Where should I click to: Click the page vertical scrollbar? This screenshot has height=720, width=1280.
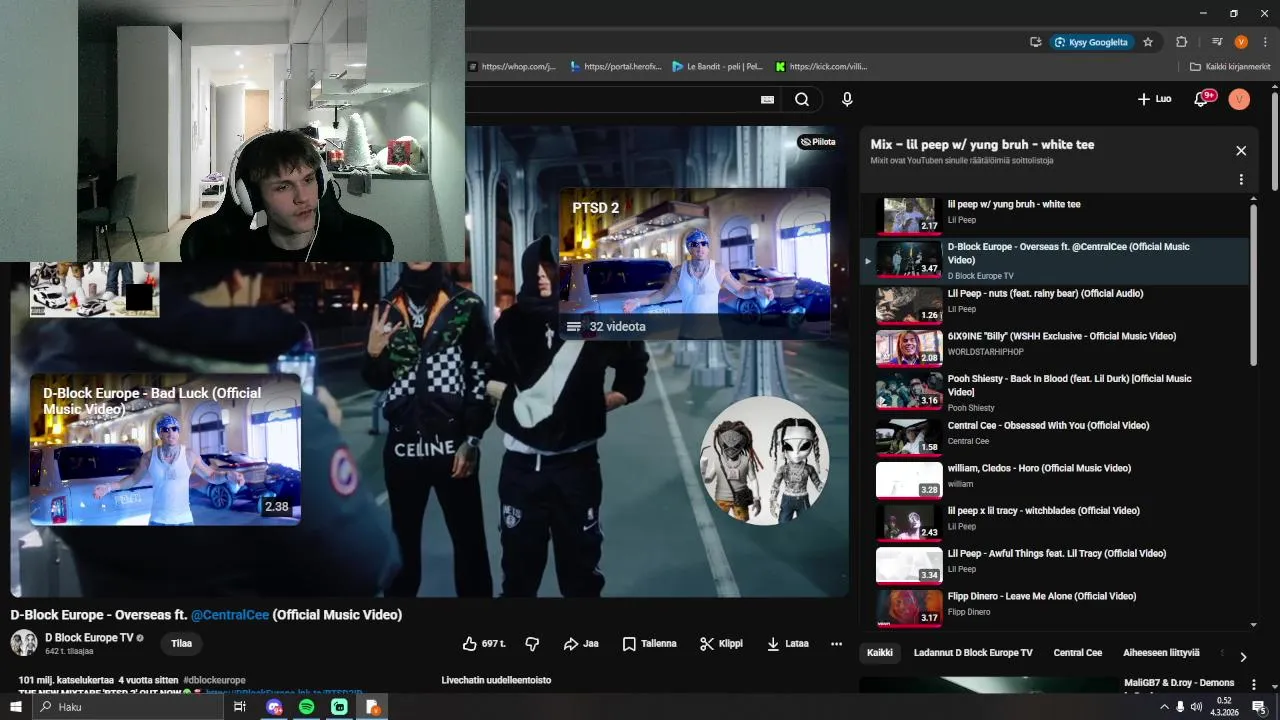click(x=1275, y=141)
